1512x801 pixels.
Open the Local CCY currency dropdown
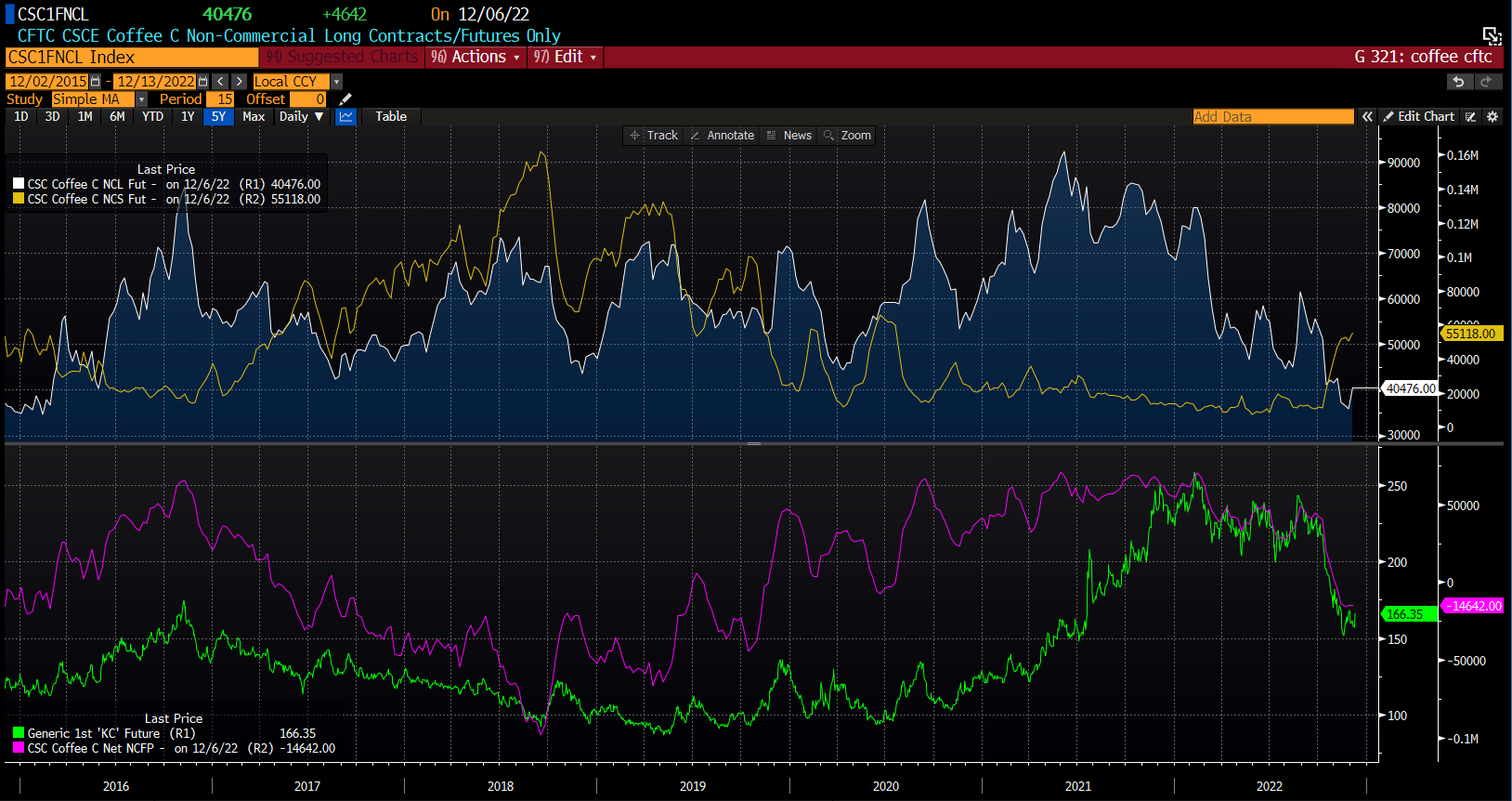click(x=336, y=82)
